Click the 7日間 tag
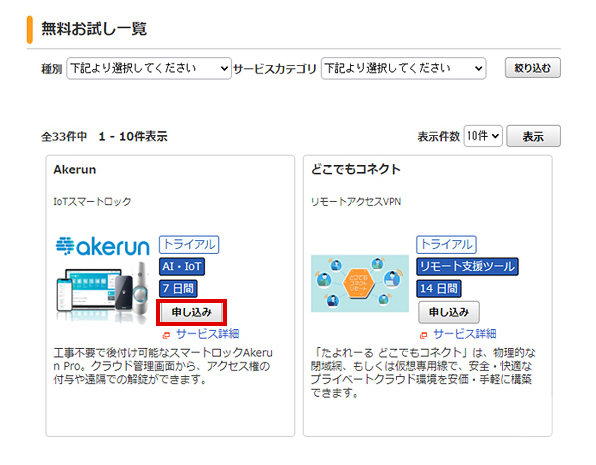The width and height of the screenshot is (596, 465). (x=178, y=289)
